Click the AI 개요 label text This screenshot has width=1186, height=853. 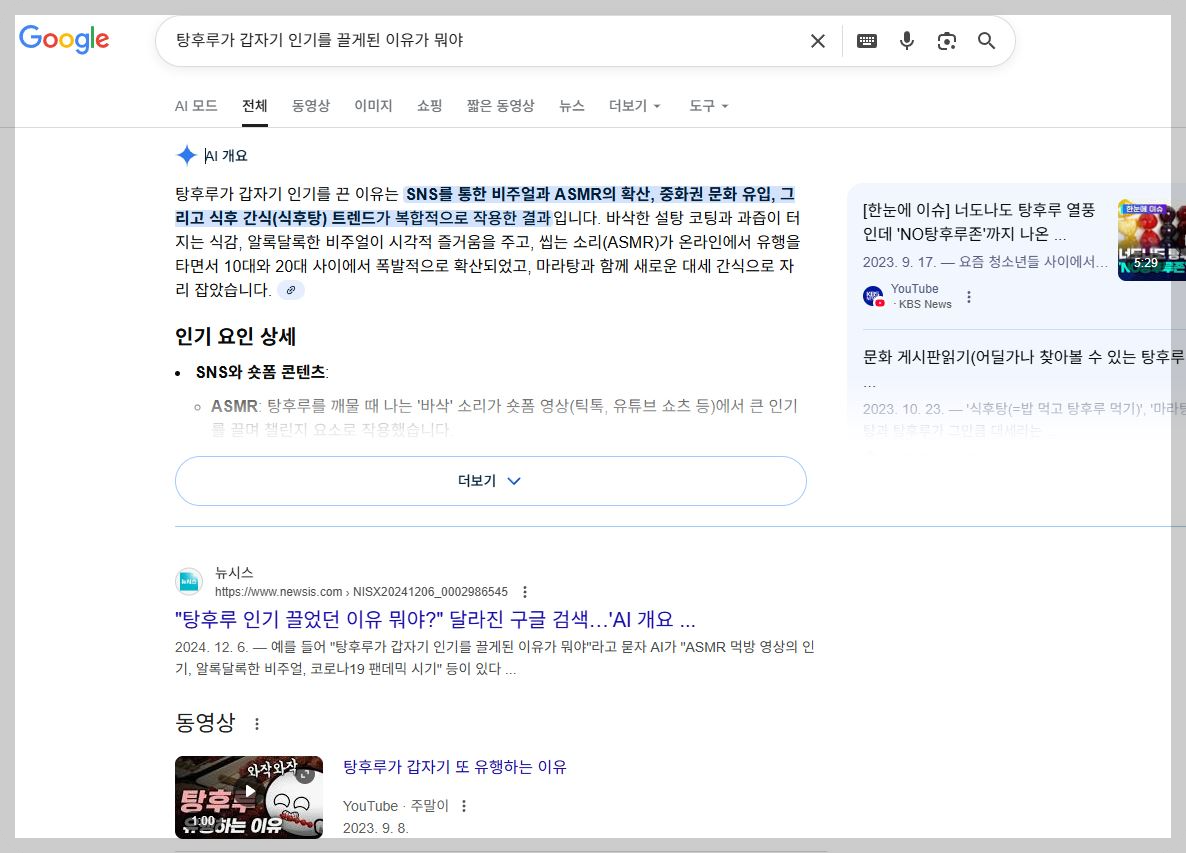click(226, 156)
